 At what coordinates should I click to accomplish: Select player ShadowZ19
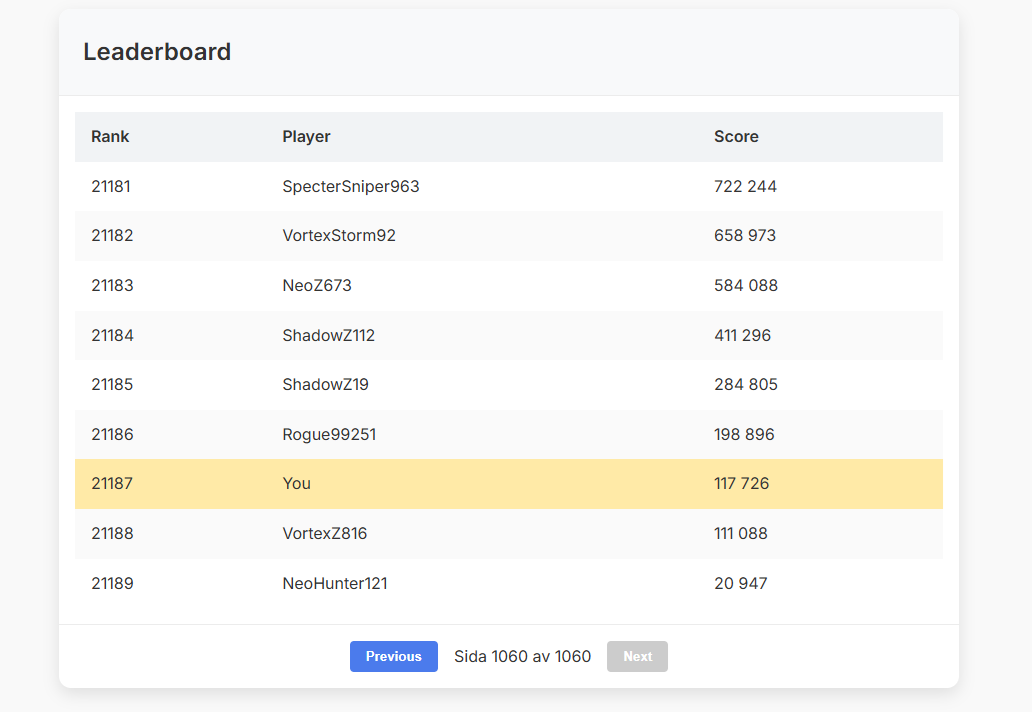326,384
